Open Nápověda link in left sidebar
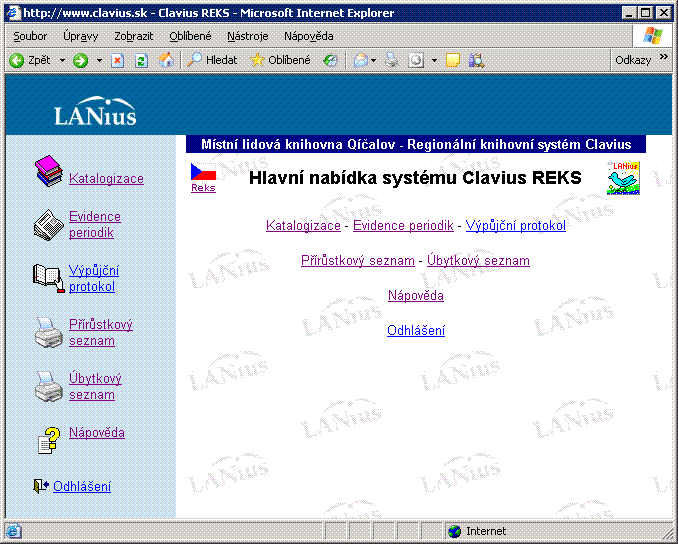The height and width of the screenshot is (544, 678). click(x=97, y=433)
